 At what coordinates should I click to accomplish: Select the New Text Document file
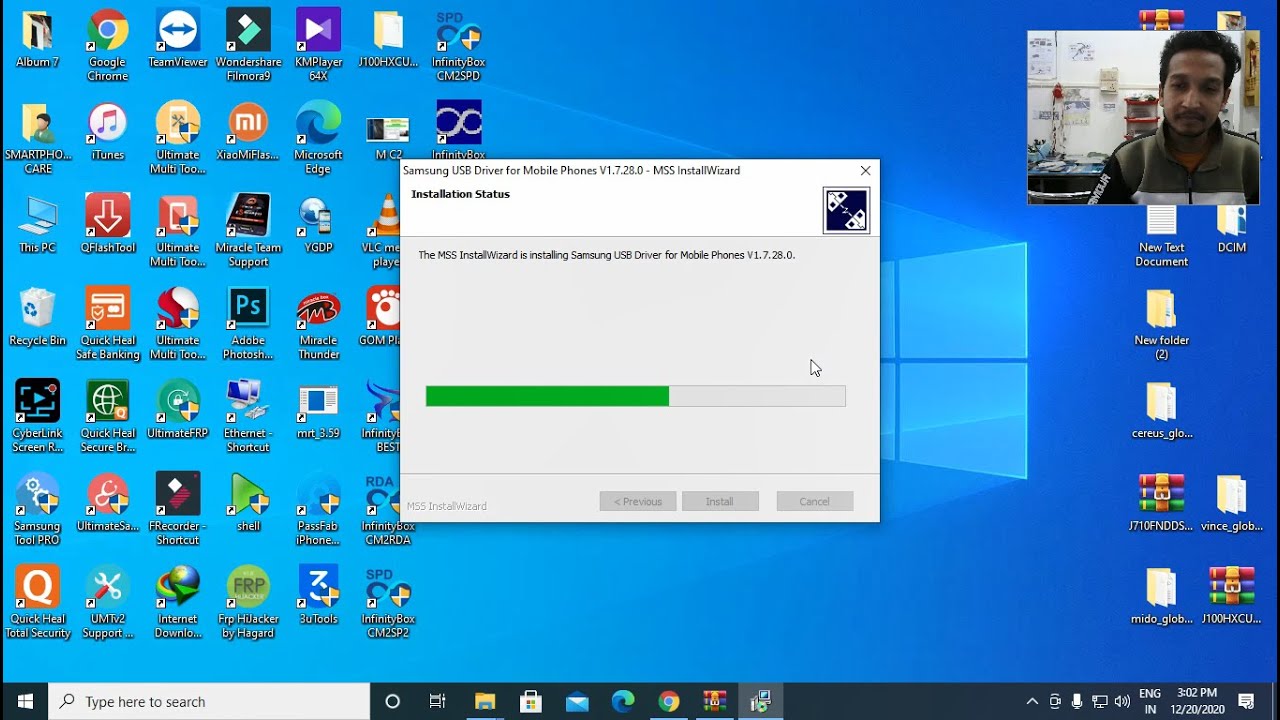[x=1162, y=236]
